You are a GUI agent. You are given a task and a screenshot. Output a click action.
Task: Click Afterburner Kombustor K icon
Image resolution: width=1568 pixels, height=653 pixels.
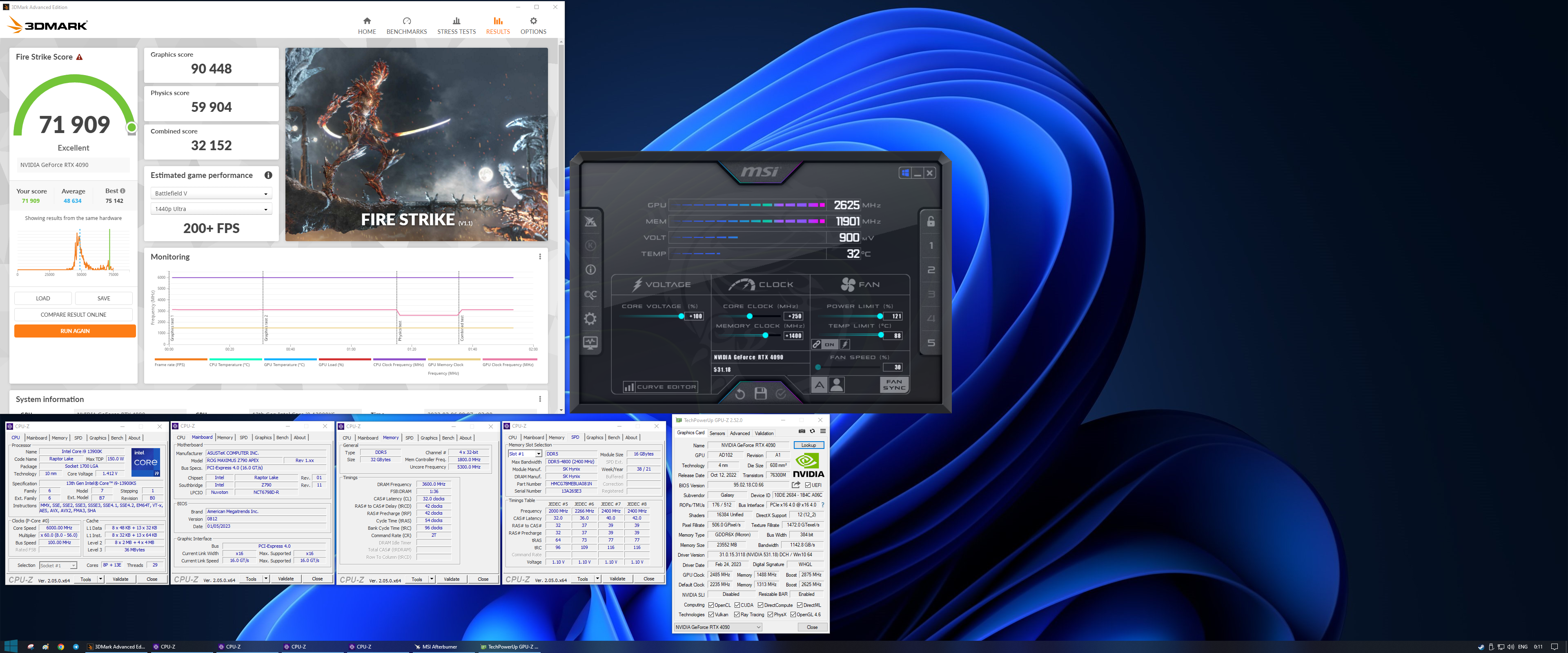click(590, 245)
